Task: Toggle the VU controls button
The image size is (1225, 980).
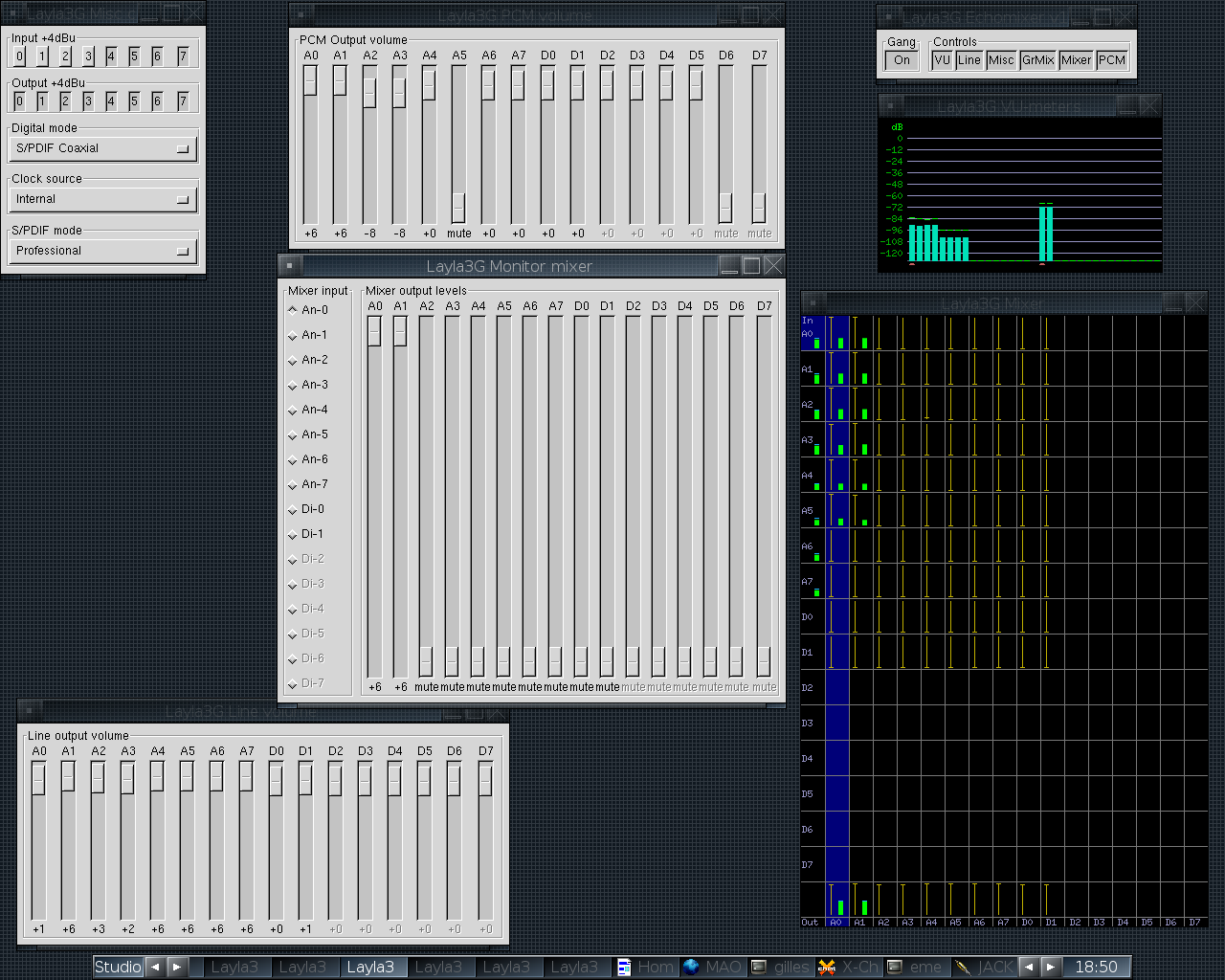Action: pyautogui.click(x=942, y=60)
